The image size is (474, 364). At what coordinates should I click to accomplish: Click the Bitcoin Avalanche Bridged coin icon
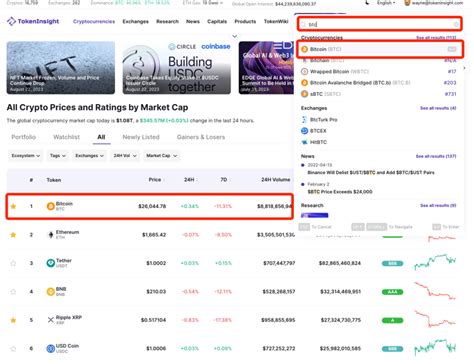pyautogui.click(x=304, y=83)
